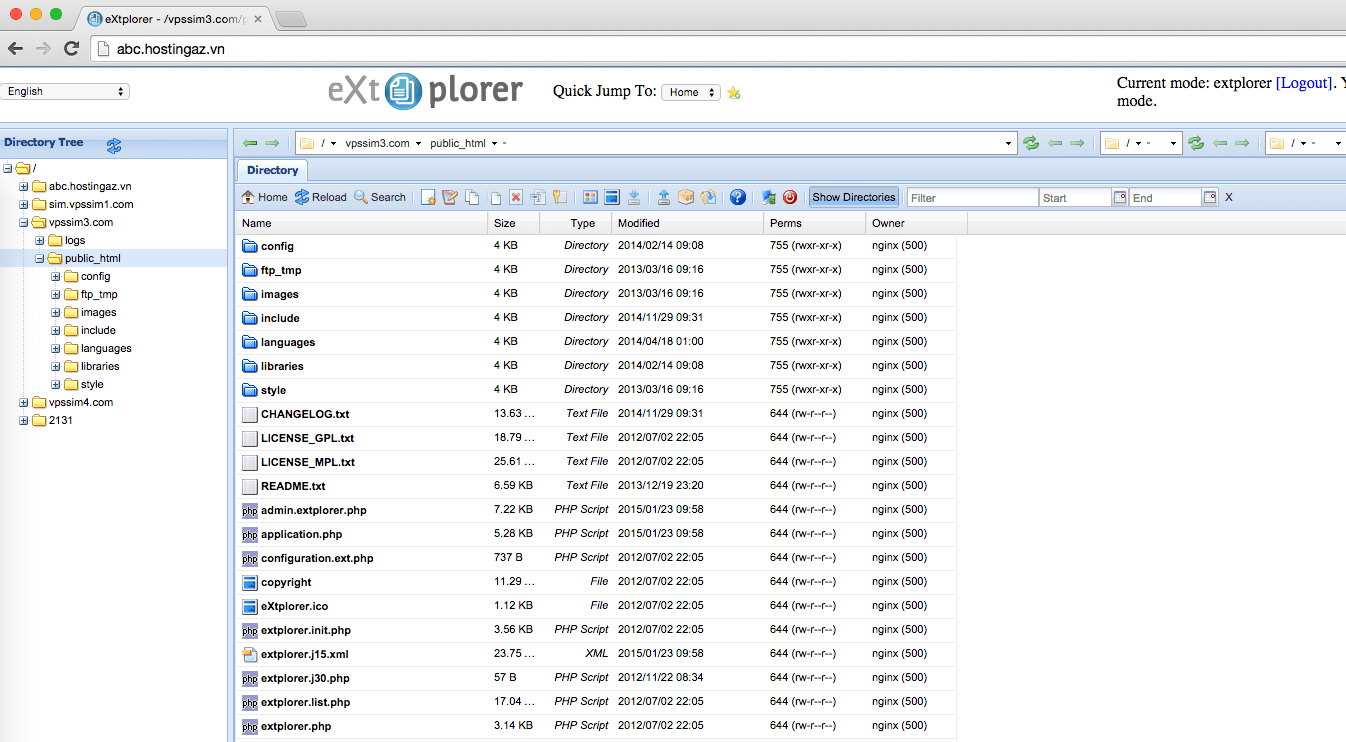This screenshot has height=742, width=1346.
Task: Click the browser address bar
Action: coord(718,49)
